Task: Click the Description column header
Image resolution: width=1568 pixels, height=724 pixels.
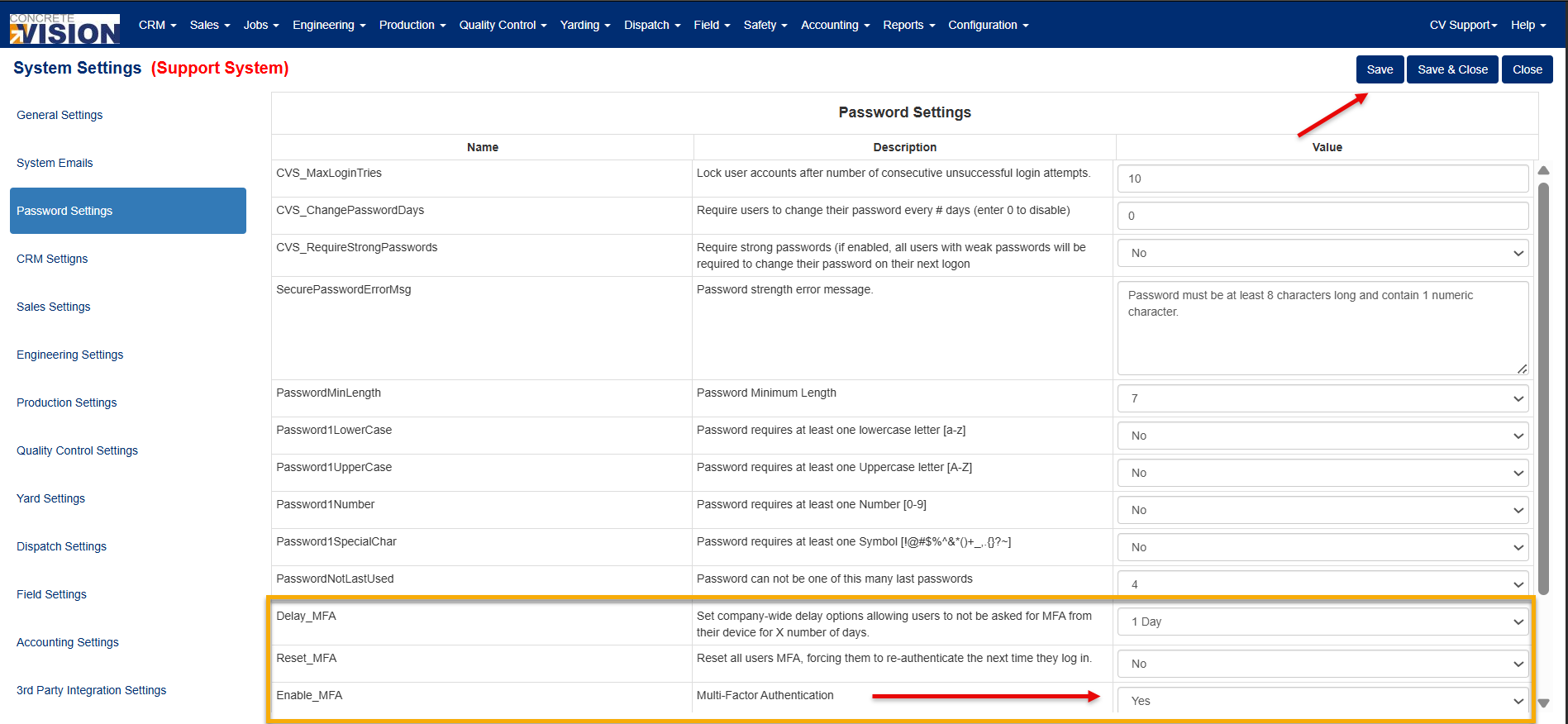Action: click(x=905, y=147)
